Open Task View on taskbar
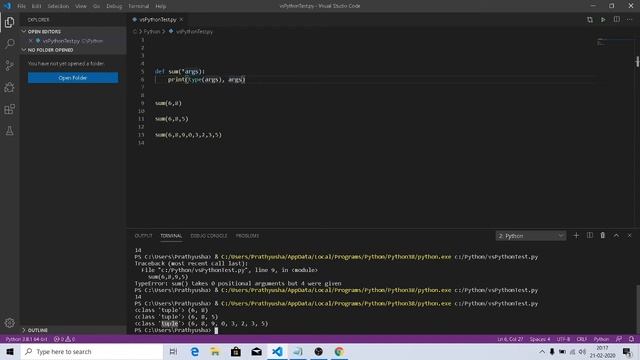 [173, 351]
